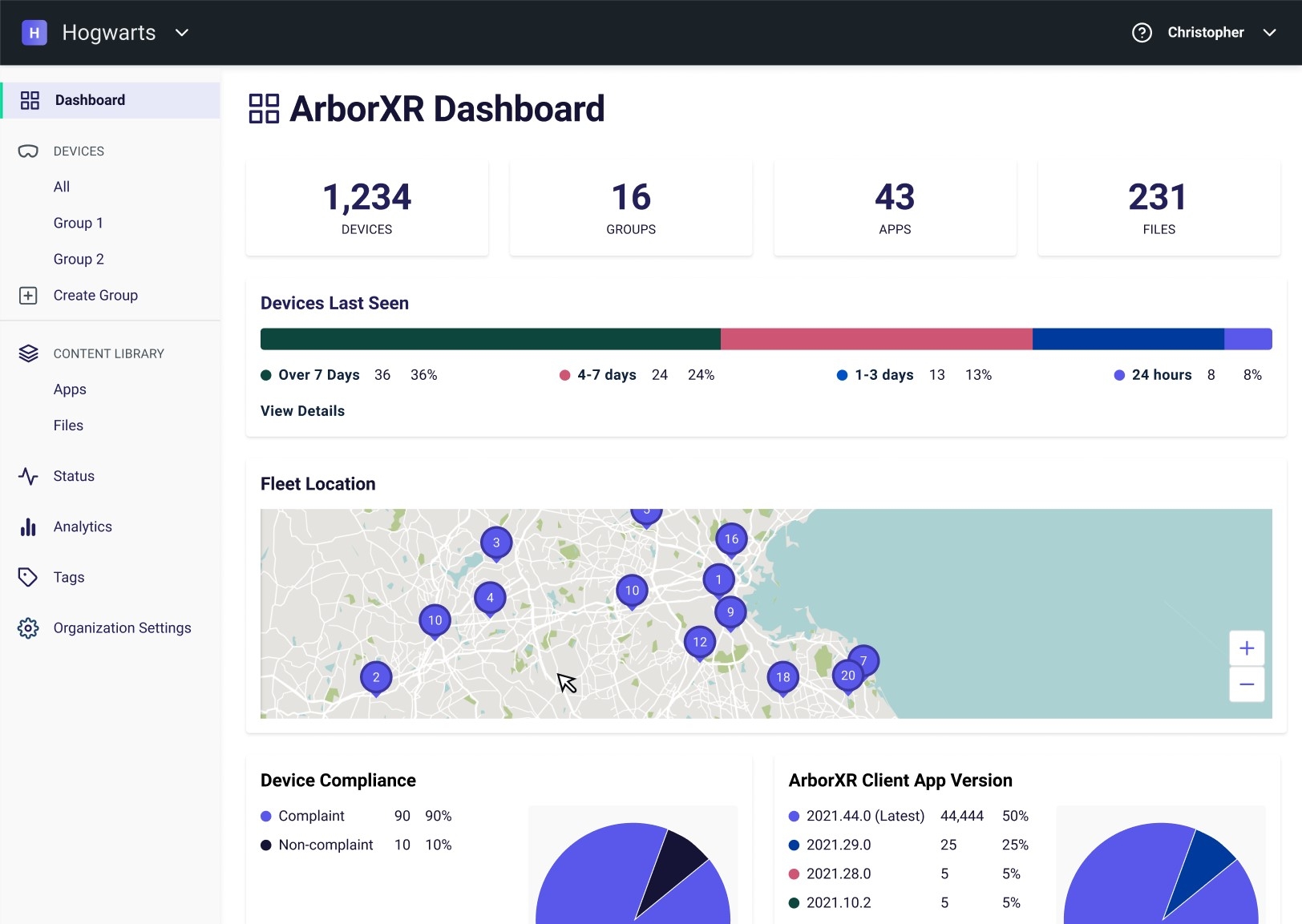The width and height of the screenshot is (1302, 924).
Task: Open the 231 Files card
Action: [x=1158, y=208]
